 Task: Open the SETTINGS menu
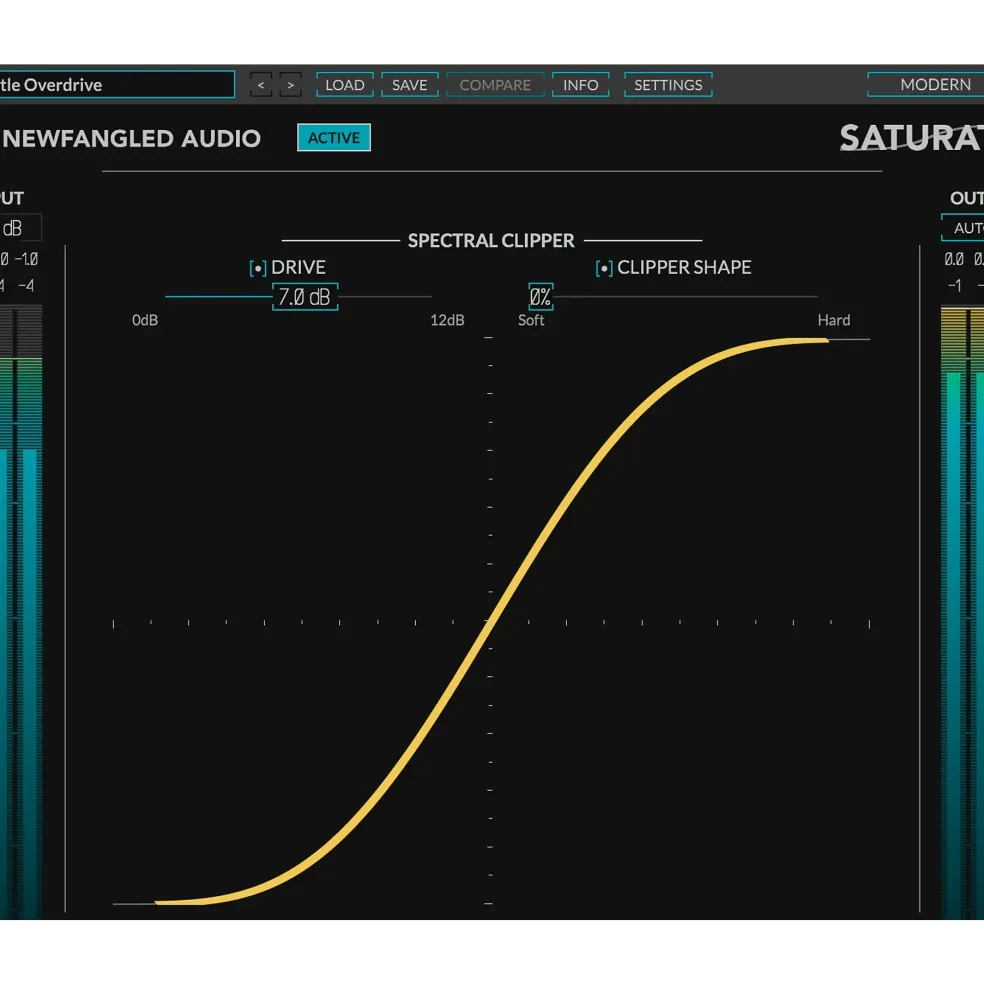[x=668, y=85]
